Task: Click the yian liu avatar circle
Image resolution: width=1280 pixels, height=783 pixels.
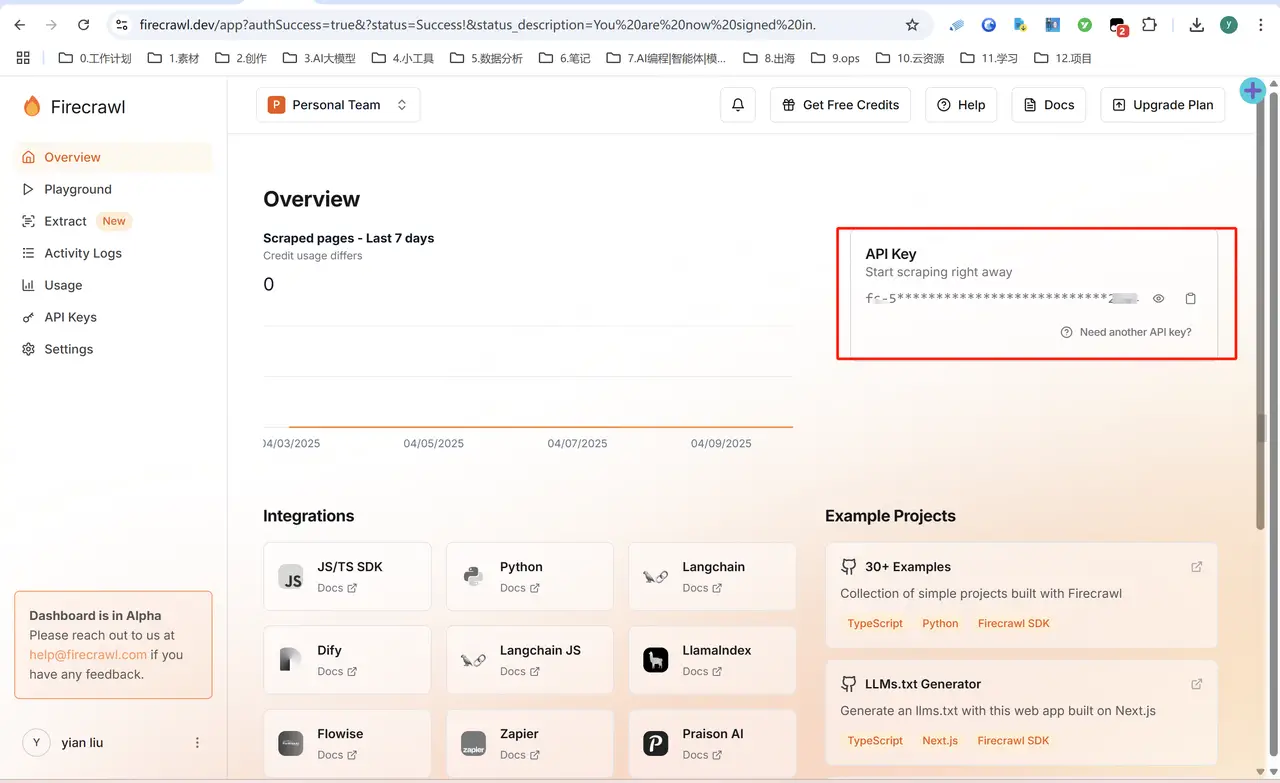Action: [x=36, y=743]
